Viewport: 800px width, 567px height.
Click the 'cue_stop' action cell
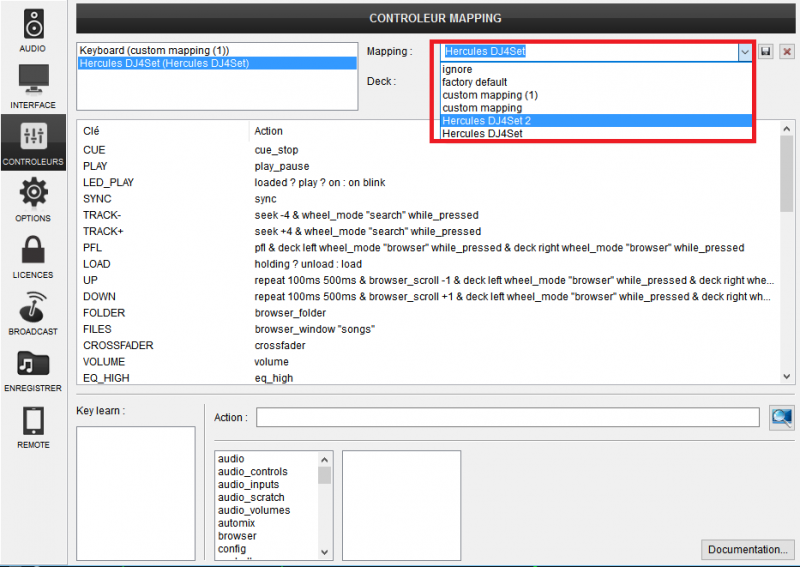coord(277,150)
